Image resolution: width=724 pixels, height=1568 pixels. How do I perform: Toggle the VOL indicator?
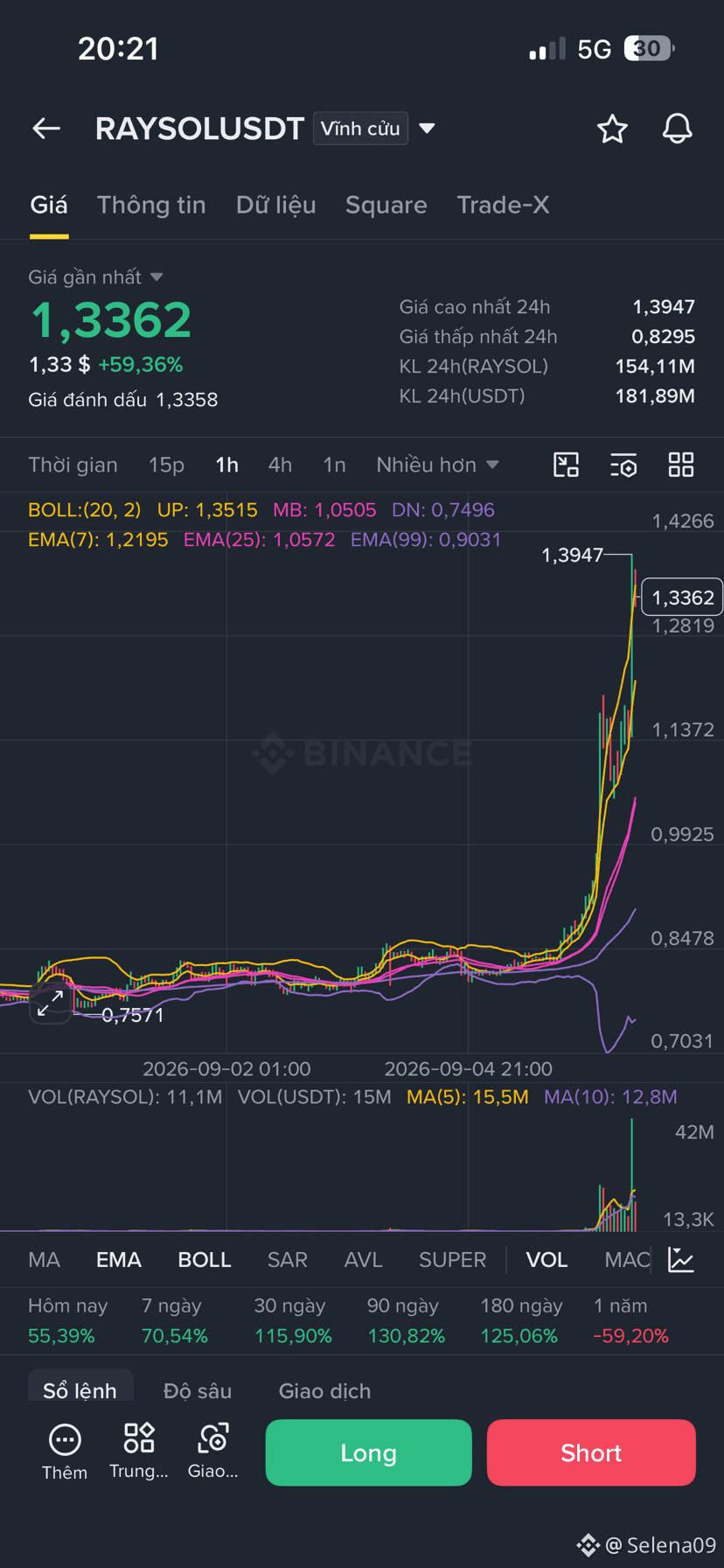pos(546,1259)
